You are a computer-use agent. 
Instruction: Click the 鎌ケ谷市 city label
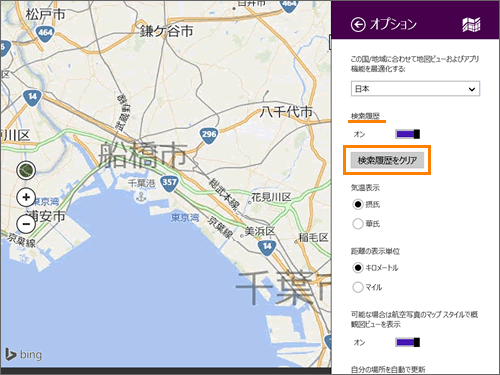pos(166,31)
